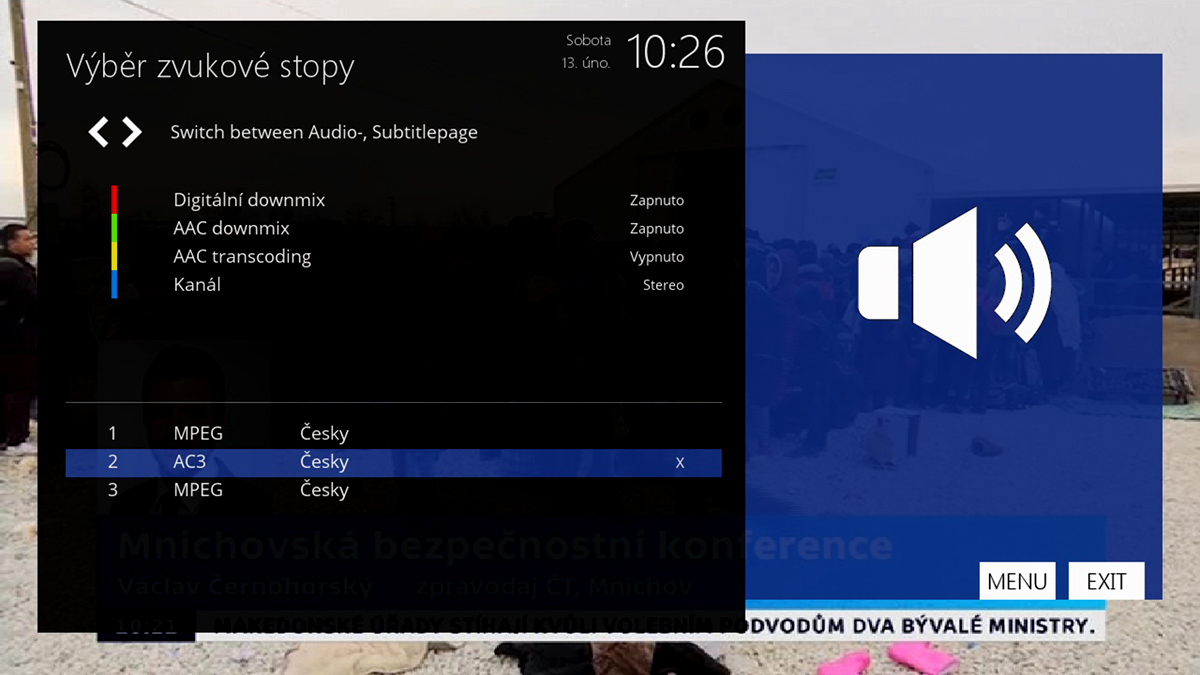Toggle AAC transcoding Vypnuto value
The height and width of the screenshot is (675, 1200).
(656, 257)
